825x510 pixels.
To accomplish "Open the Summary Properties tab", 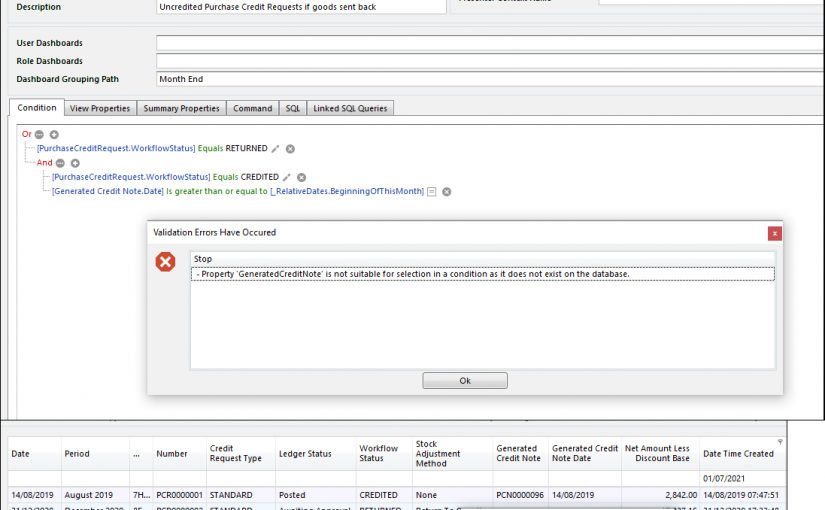I will pos(182,108).
